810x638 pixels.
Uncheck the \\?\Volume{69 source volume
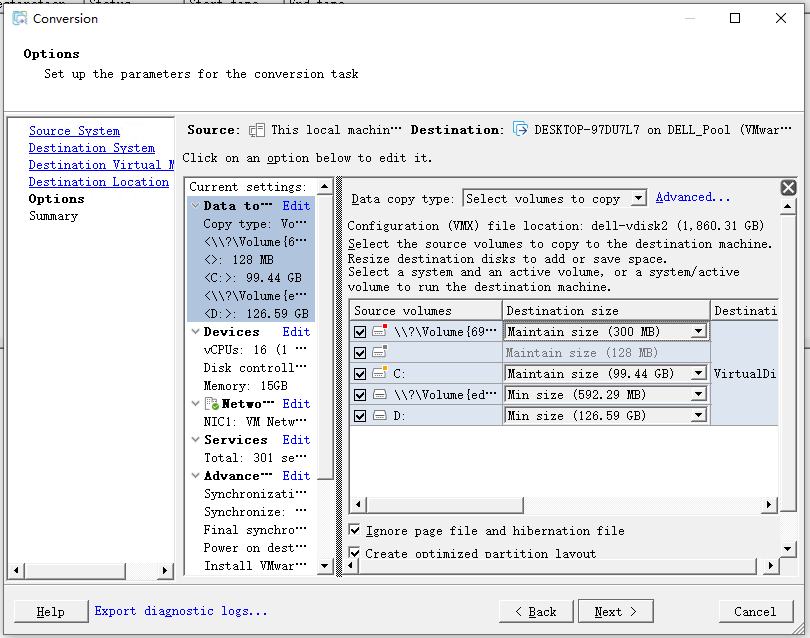click(x=360, y=332)
